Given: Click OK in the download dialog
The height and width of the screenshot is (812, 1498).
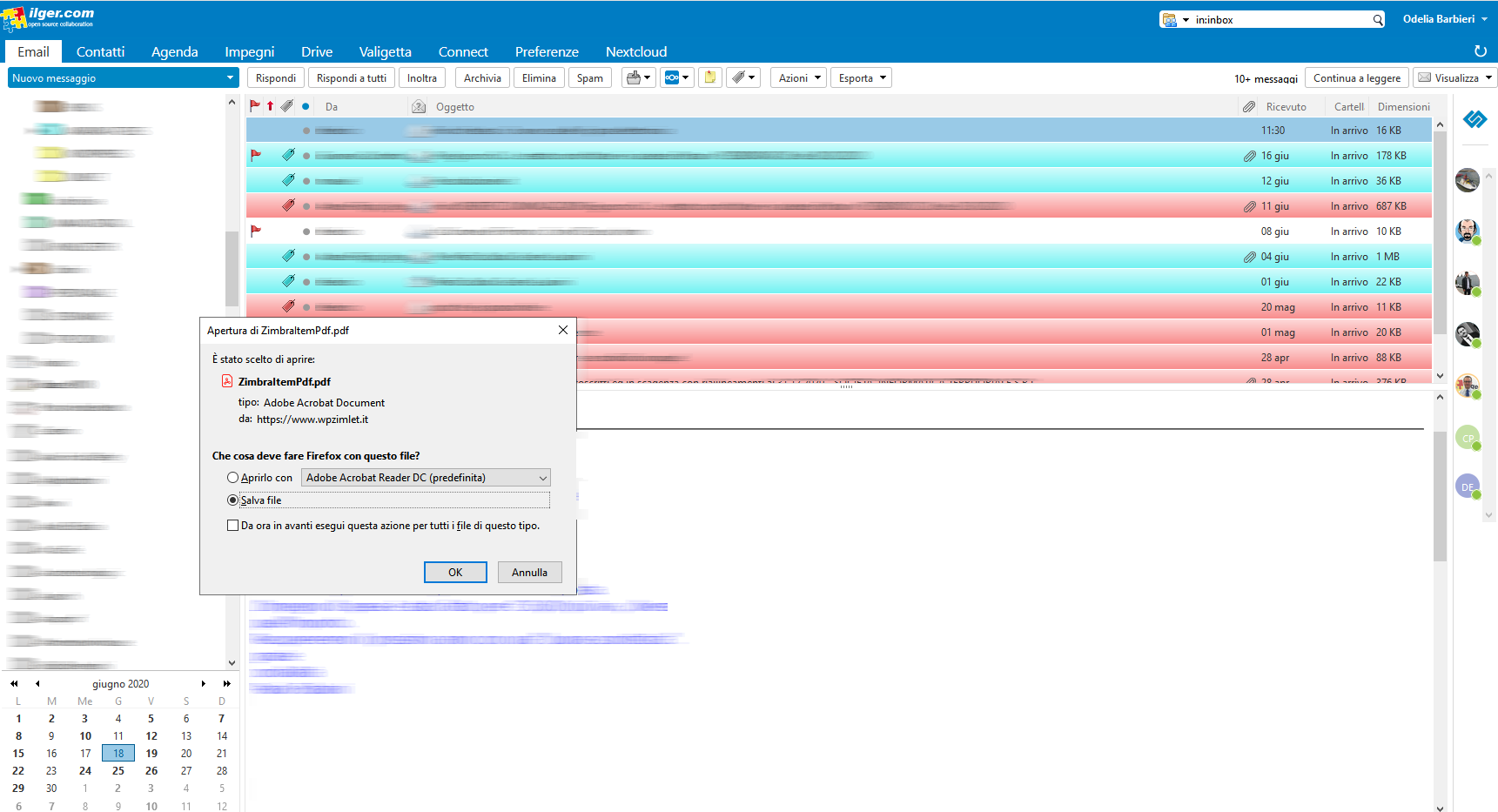Looking at the screenshot, I should point(455,572).
